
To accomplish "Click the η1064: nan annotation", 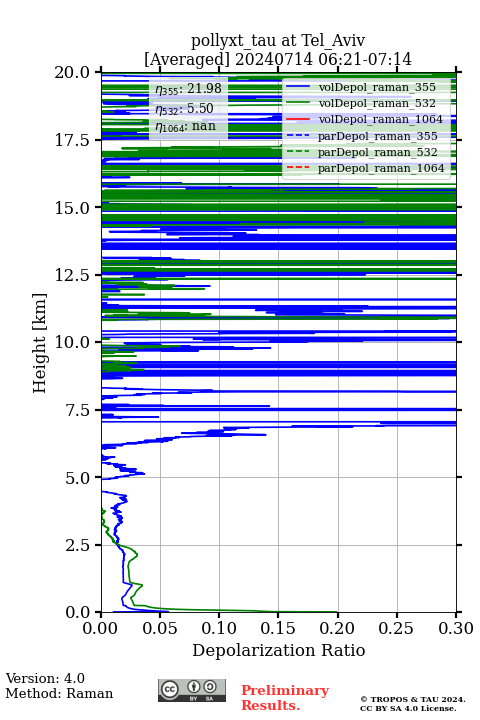I will pyautogui.click(x=186, y=126).
